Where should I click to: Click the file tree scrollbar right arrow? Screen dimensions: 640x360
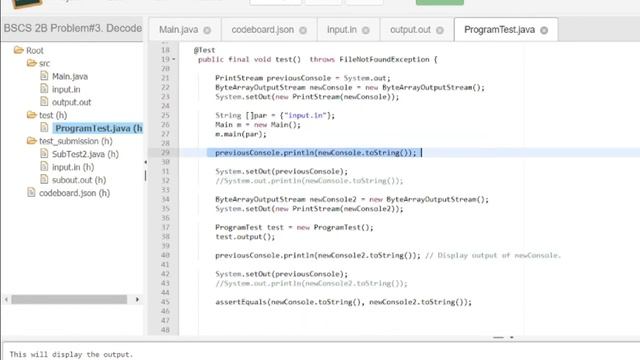pos(137,299)
